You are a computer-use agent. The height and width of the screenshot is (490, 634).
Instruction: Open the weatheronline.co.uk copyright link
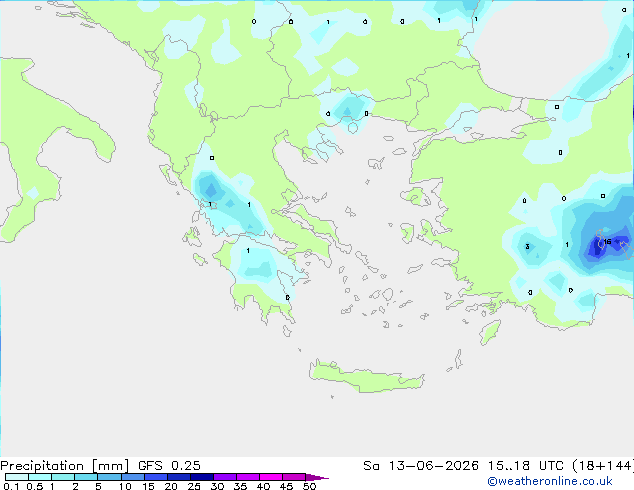pyautogui.click(x=550, y=481)
